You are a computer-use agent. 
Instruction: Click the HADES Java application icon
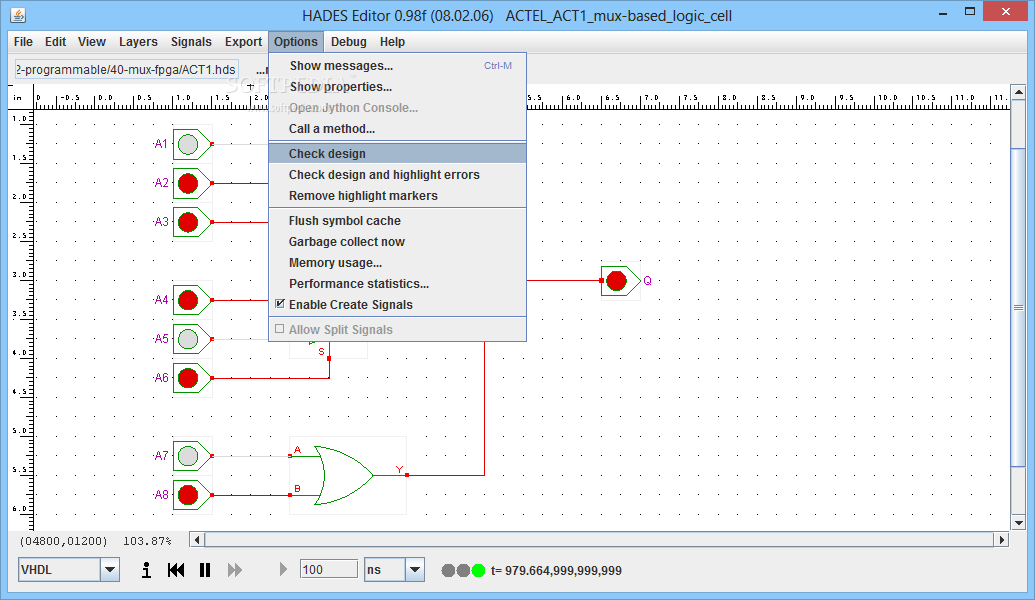click(x=18, y=15)
